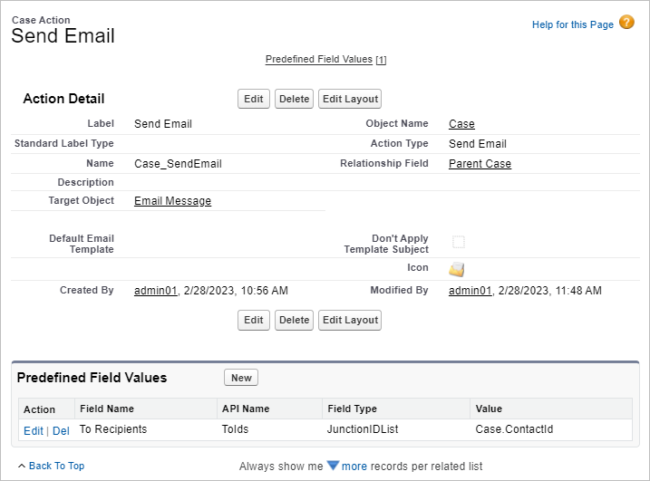650x481 pixels.
Task: Open the Case object name link
Action: click(x=461, y=124)
